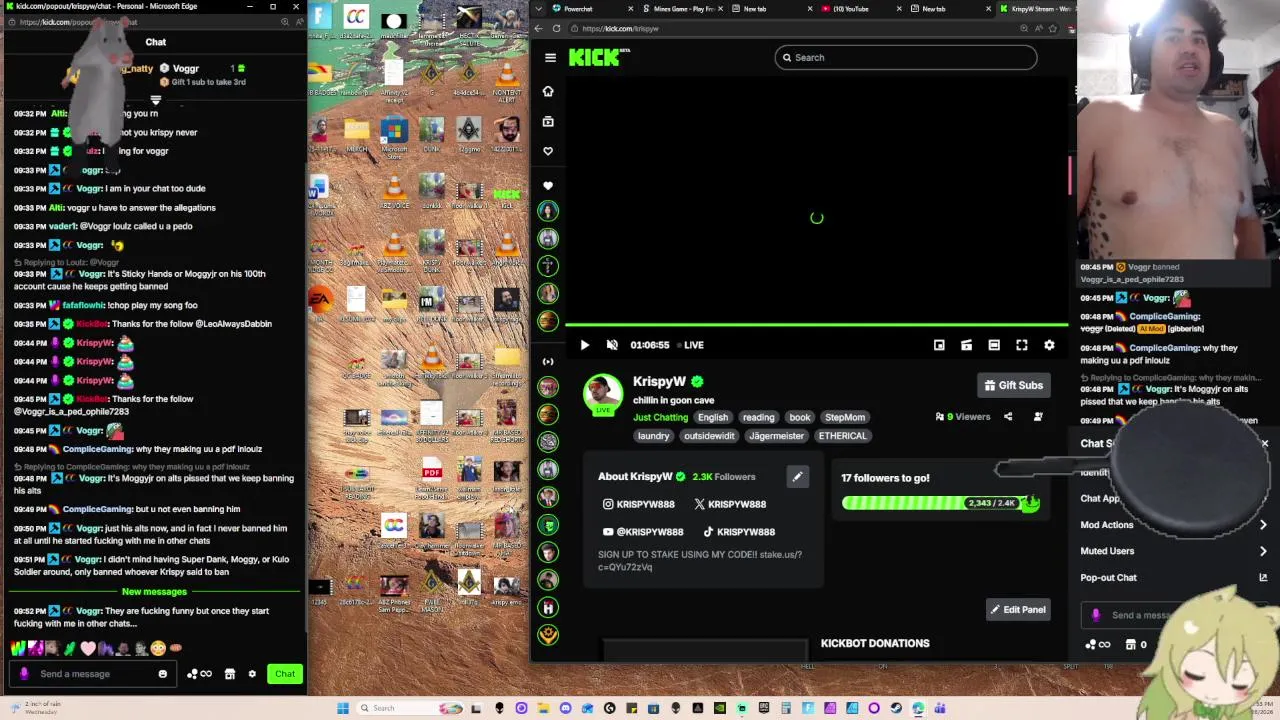Select Pop-out Chat menu entry
The height and width of the screenshot is (720, 1280).
point(1172,577)
